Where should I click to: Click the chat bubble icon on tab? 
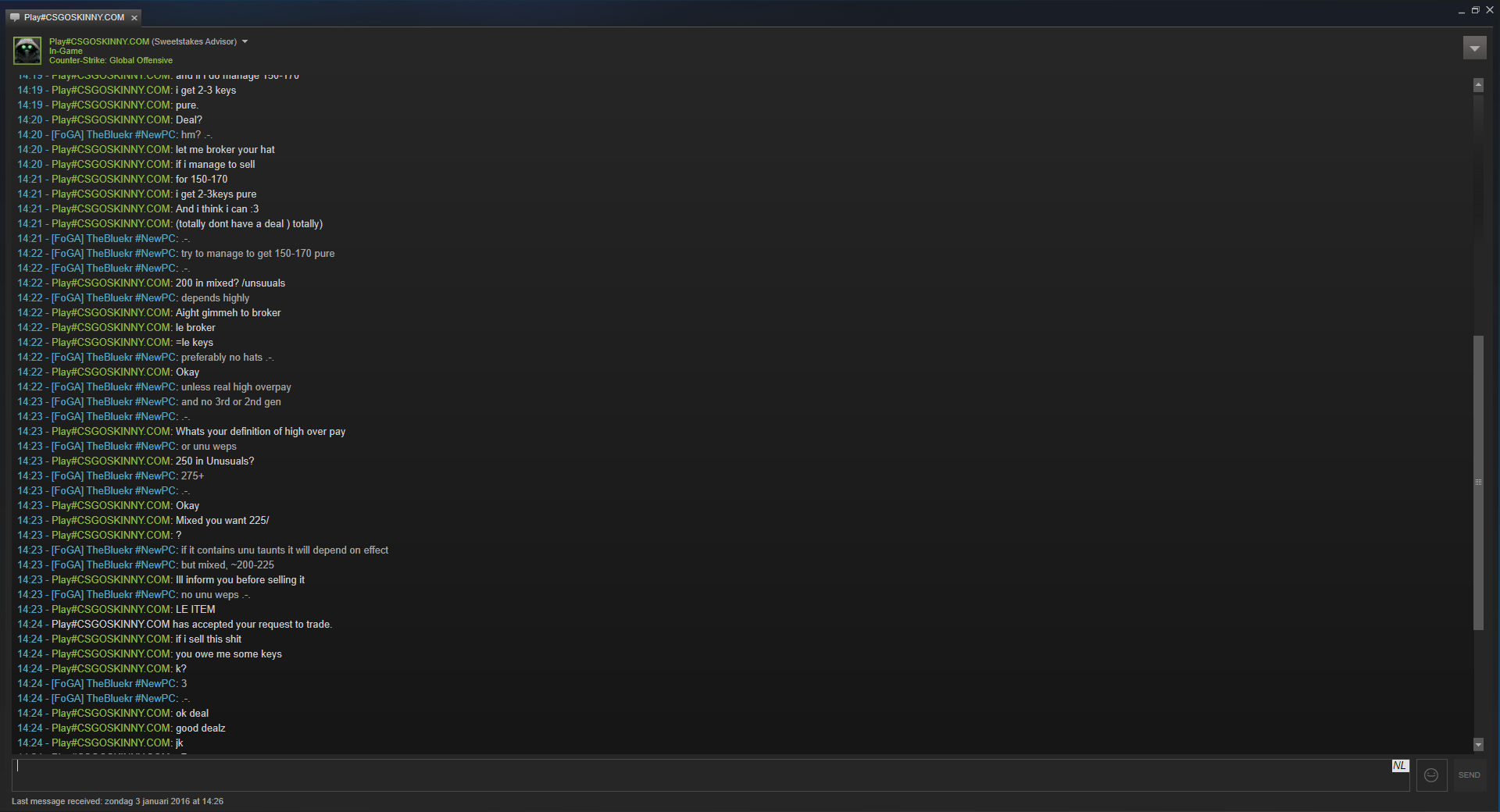coord(15,17)
